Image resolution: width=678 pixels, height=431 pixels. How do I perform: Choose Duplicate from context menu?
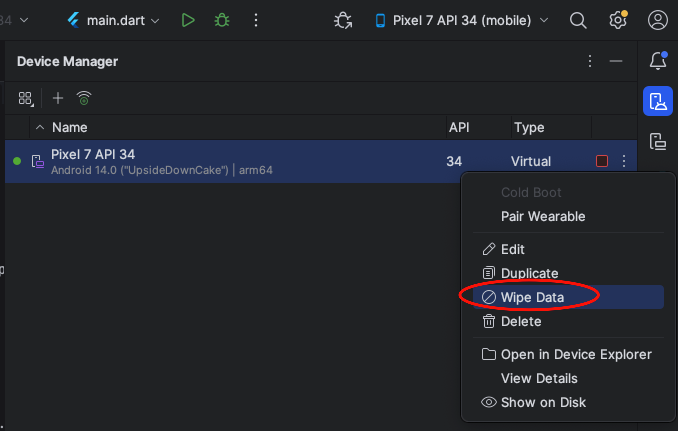click(529, 273)
